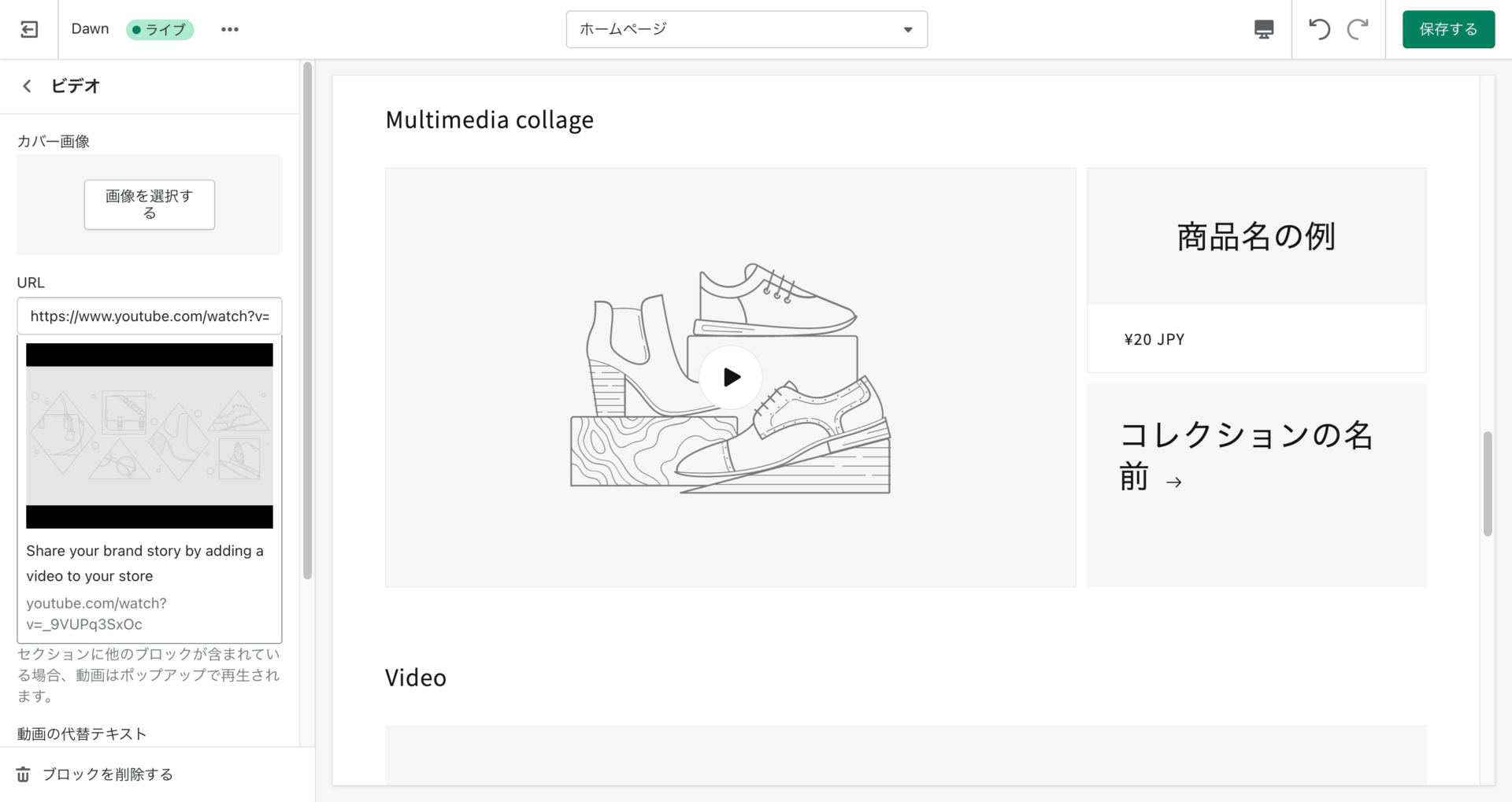The image size is (1512, 802).
Task: Click the undo arrow icon
Action: [1319, 29]
